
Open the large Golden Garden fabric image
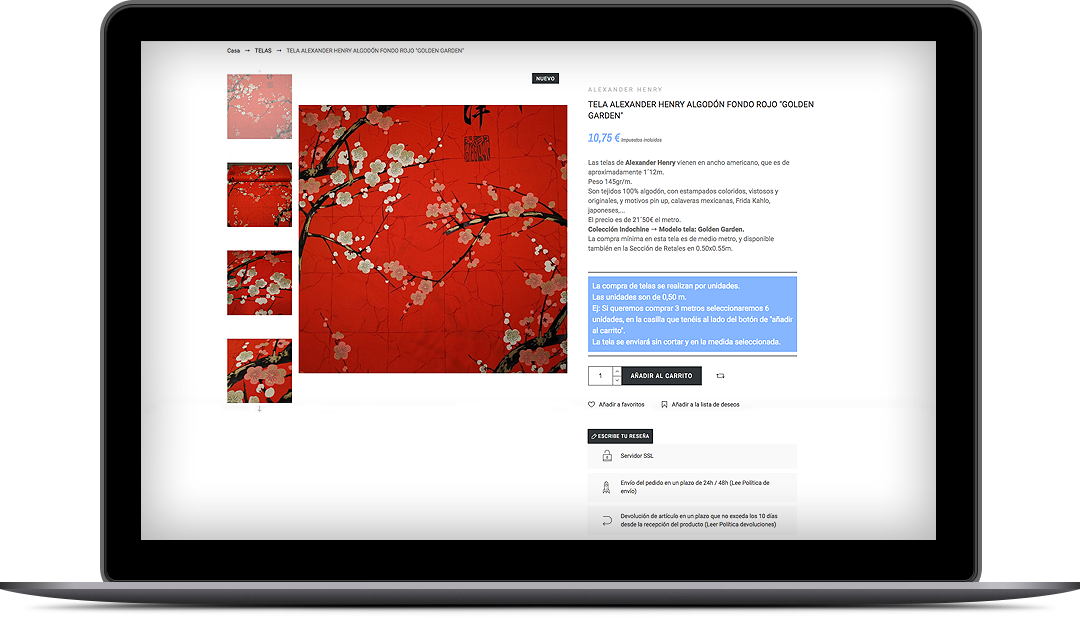[433, 239]
